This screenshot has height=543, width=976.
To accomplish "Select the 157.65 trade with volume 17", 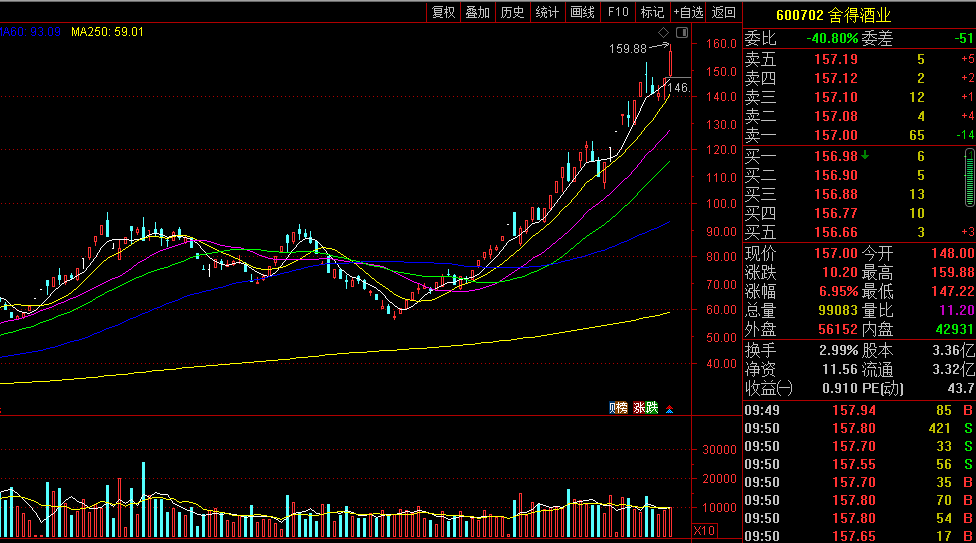I will (x=859, y=536).
